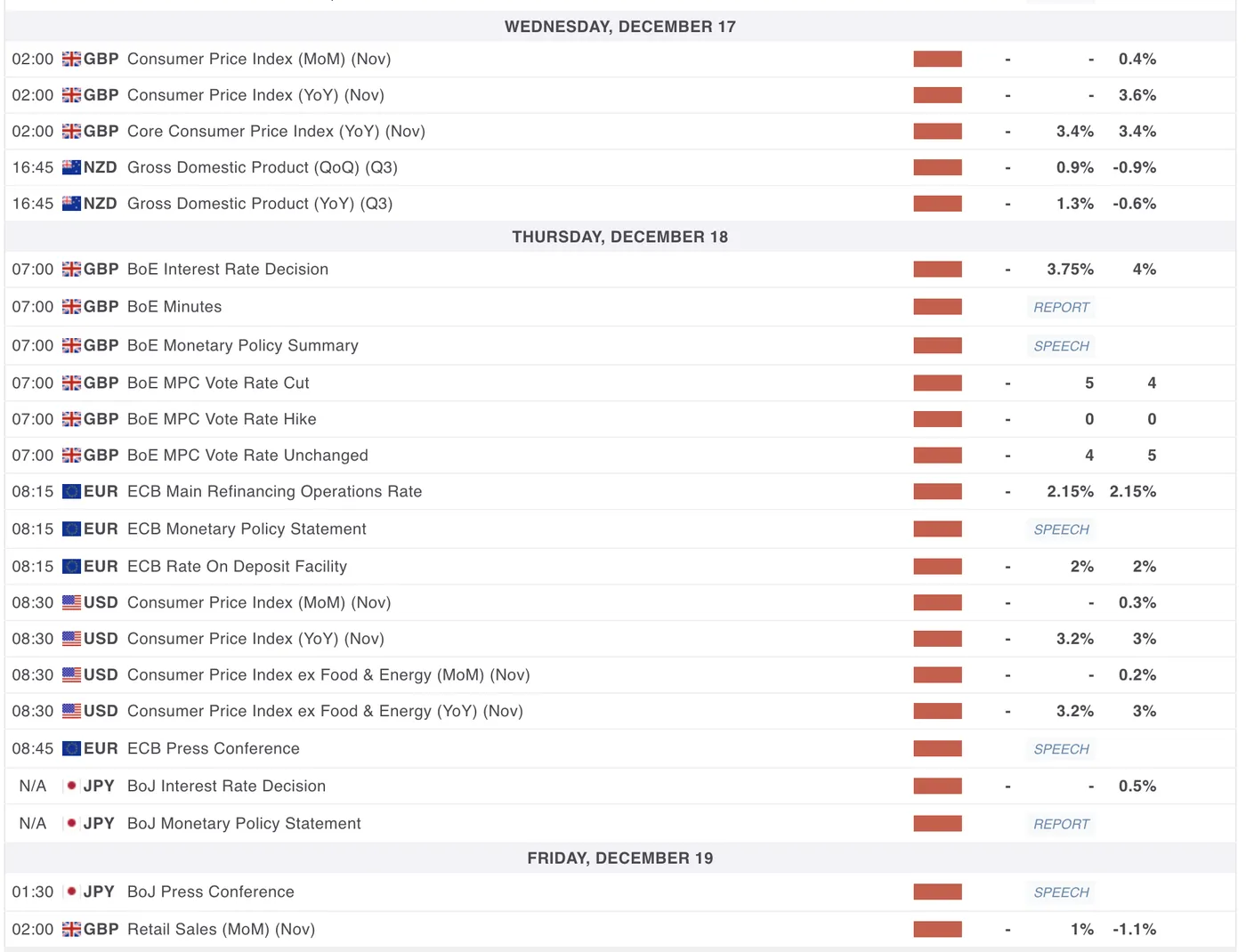The height and width of the screenshot is (952, 1246).
Task: Click UK flag on BoE Interest Rate Decision
Action: (71, 270)
